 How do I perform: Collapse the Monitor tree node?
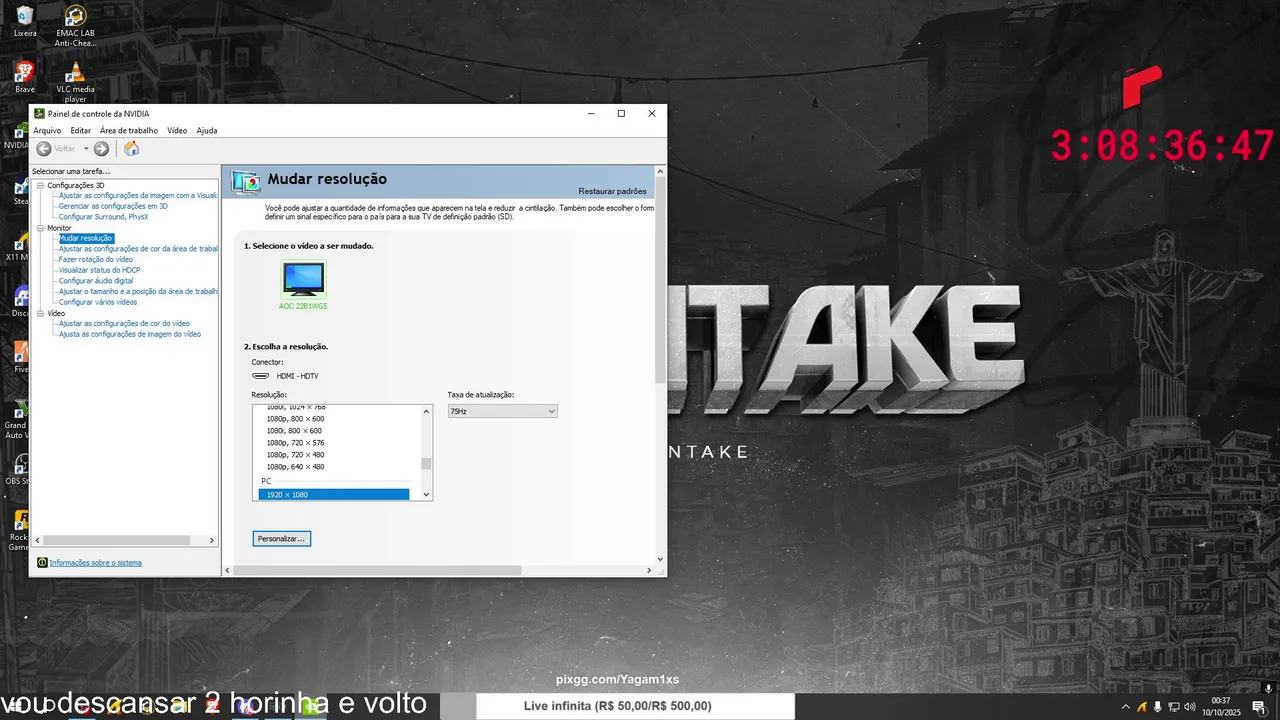[x=41, y=228]
